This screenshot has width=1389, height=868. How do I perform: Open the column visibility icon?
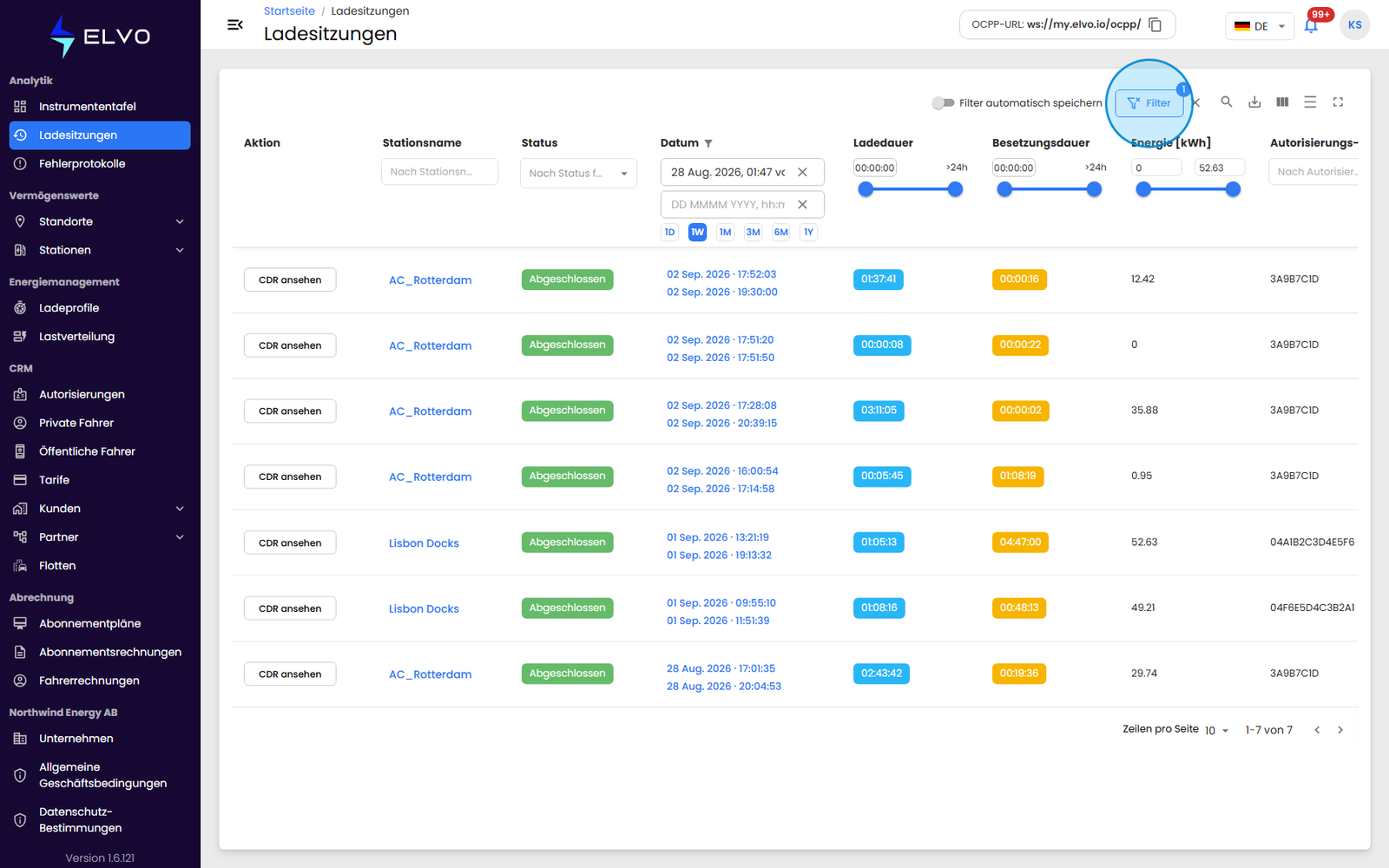[x=1282, y=102]
